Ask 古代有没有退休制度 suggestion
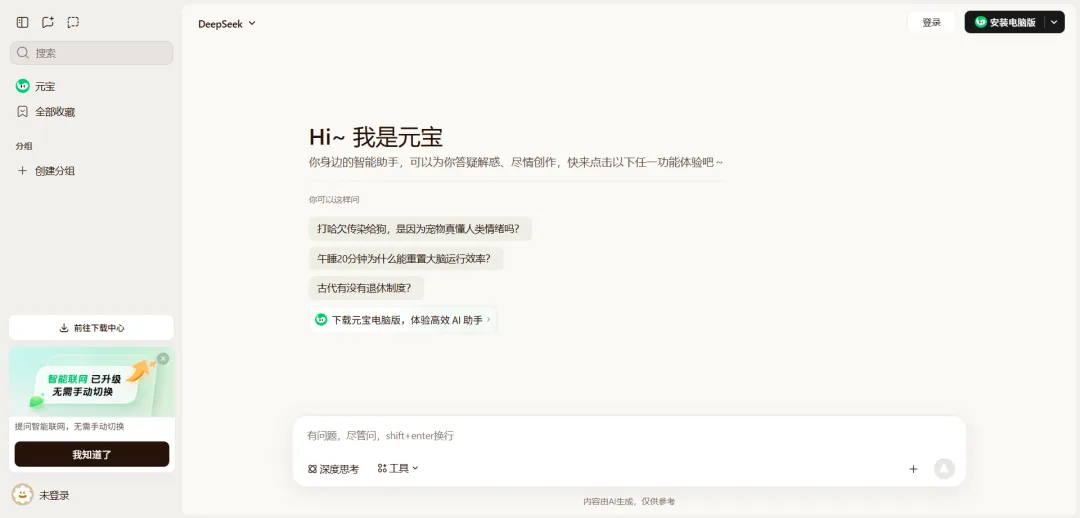 point(365,288)
